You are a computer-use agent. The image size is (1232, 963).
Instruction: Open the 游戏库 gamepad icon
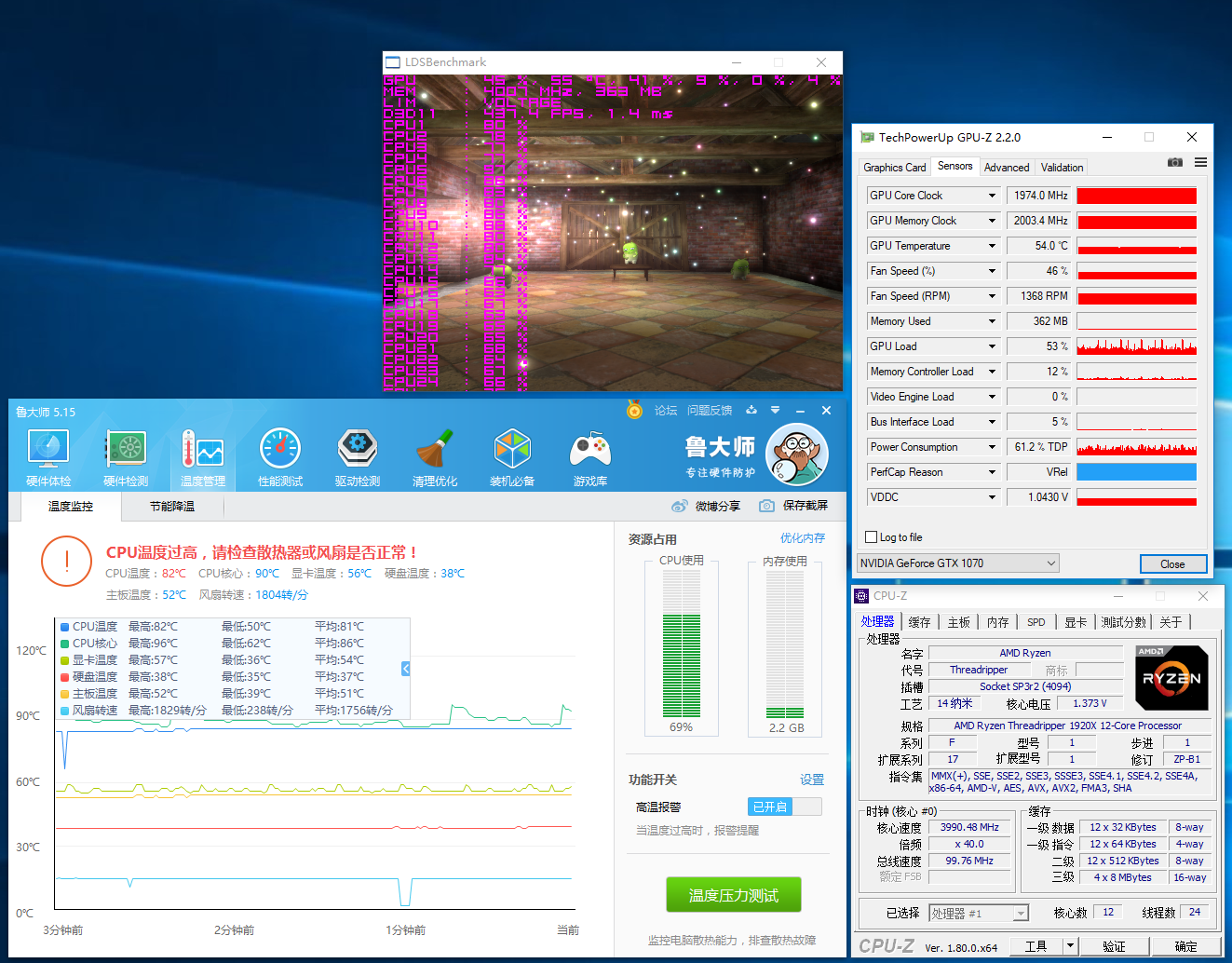click(590, 458)
